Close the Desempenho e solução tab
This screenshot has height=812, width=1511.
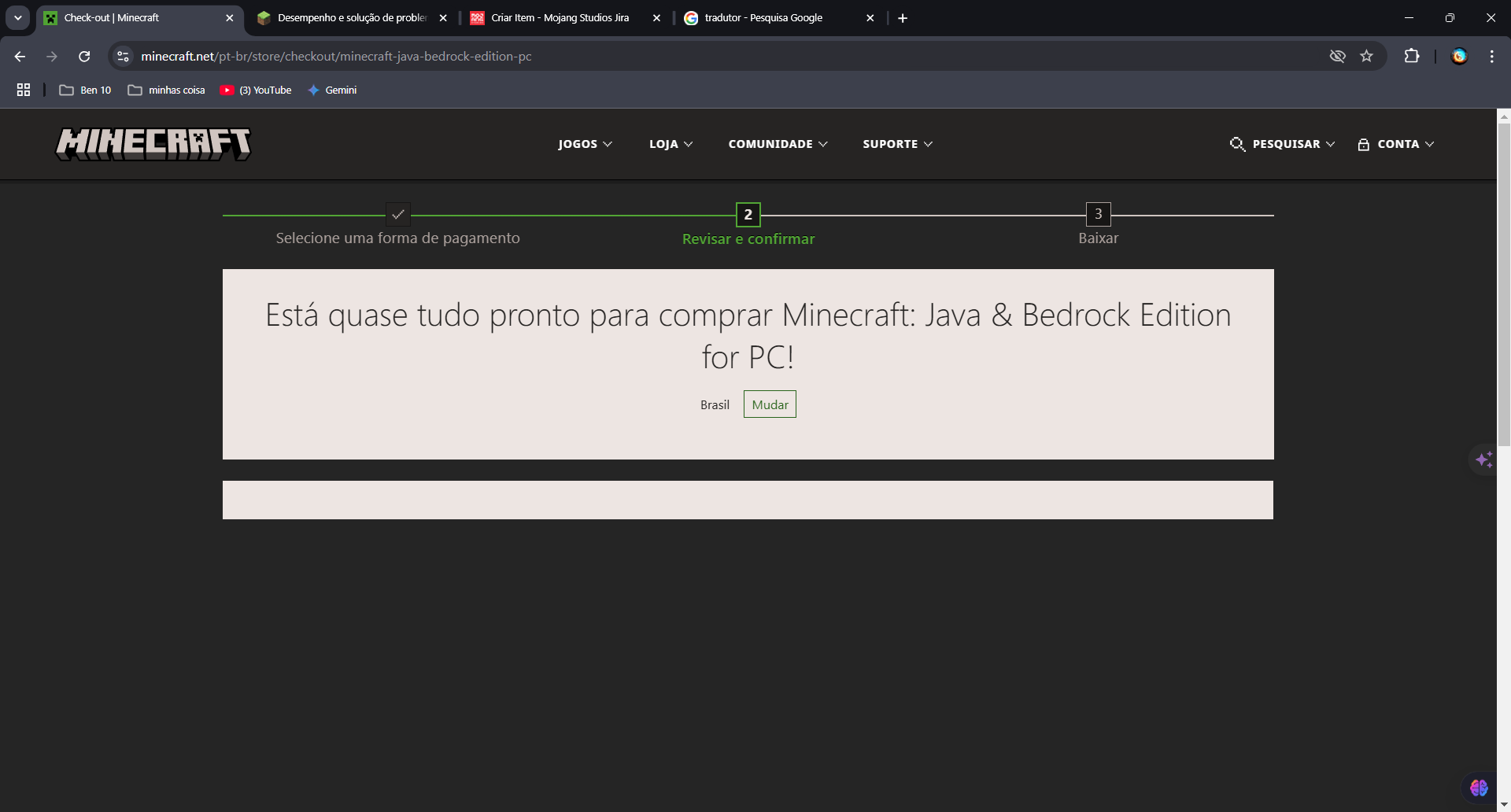pos(443,18)
